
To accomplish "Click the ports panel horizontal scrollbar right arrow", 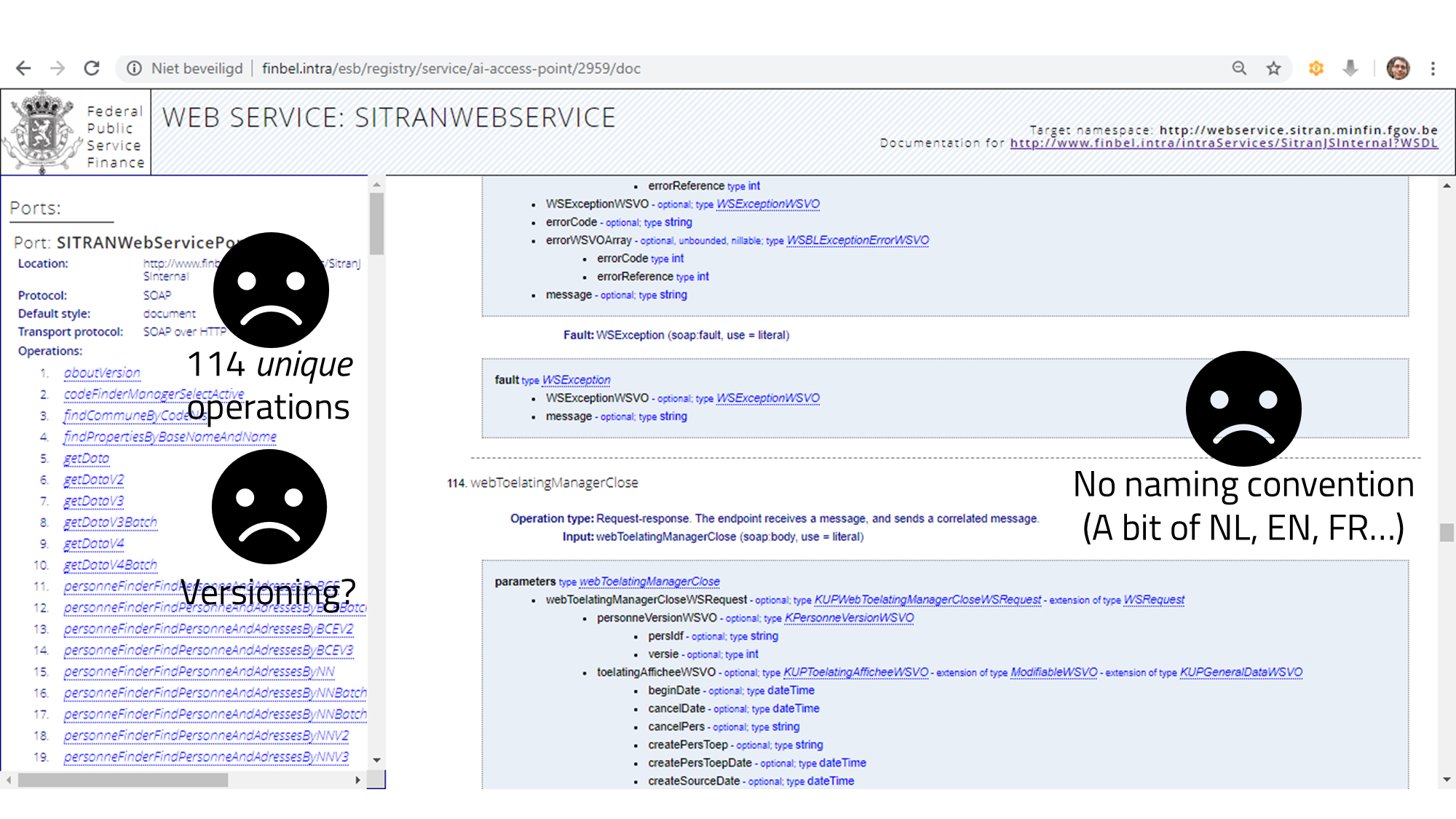I will 357,780.
